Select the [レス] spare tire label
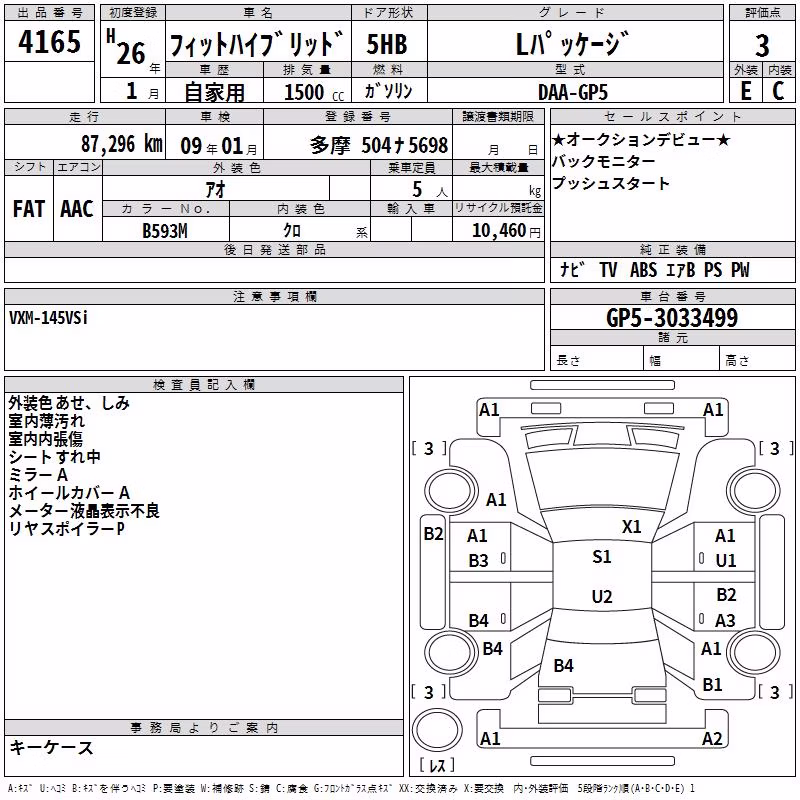This screenshot has width=800, height=800. pos(436,765)
